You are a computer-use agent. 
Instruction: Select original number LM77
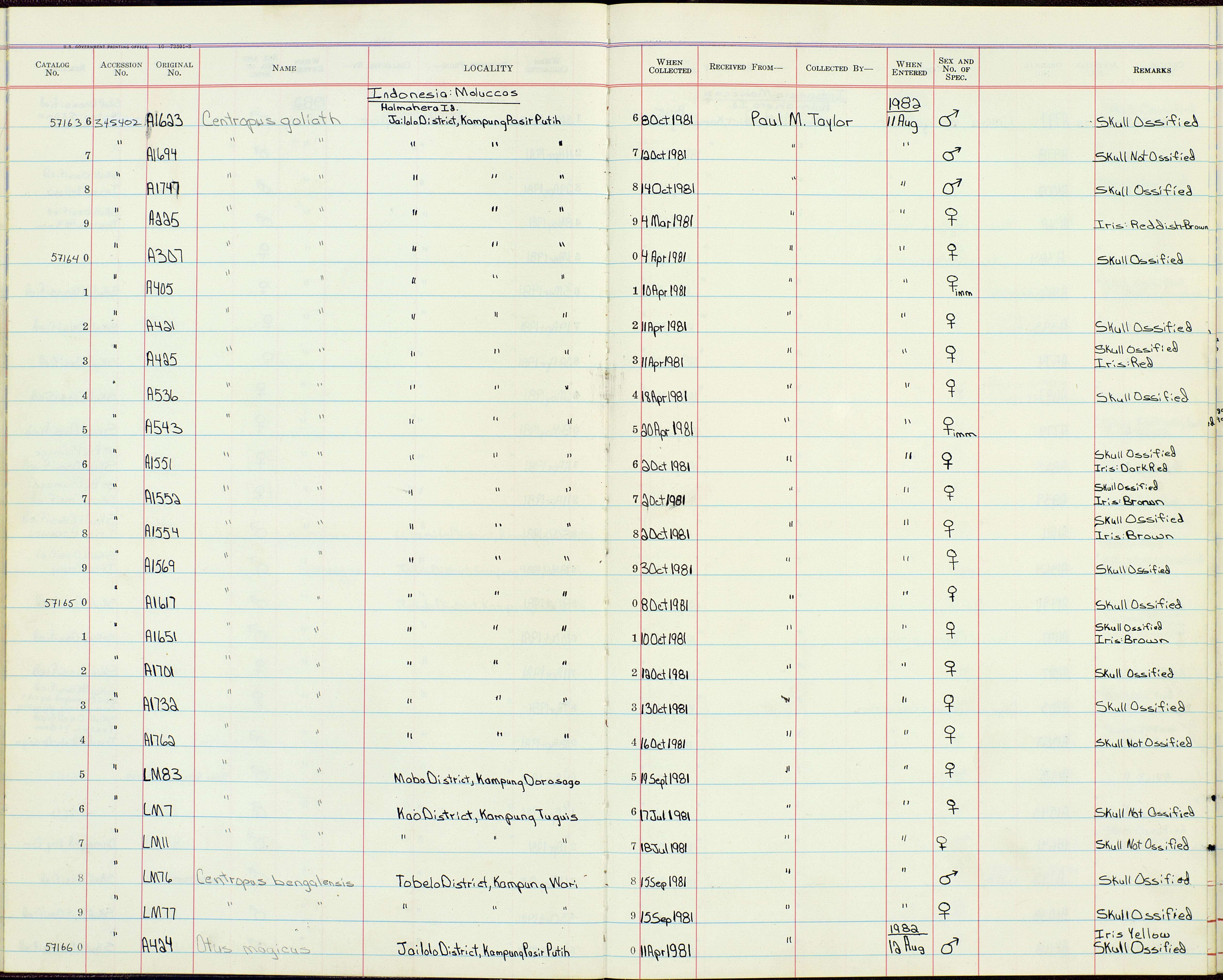pyautogui.click(x=159, y=913)
